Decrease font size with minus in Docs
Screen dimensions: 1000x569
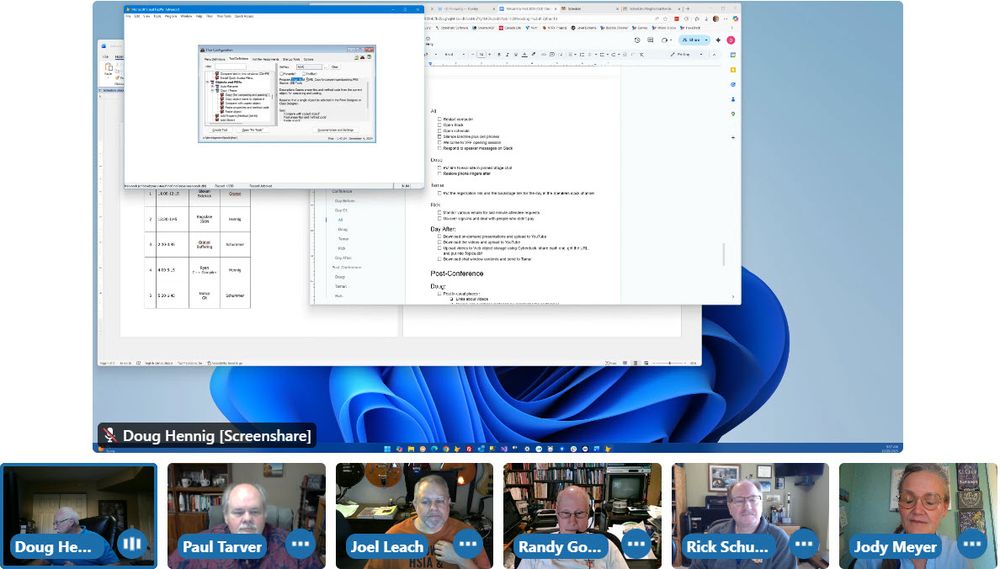[x=473, y=54]
